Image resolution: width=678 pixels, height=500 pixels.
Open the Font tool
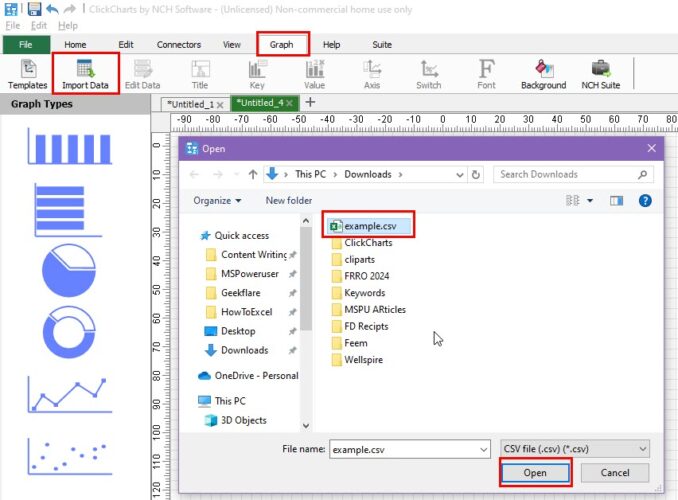coord(486,74)
